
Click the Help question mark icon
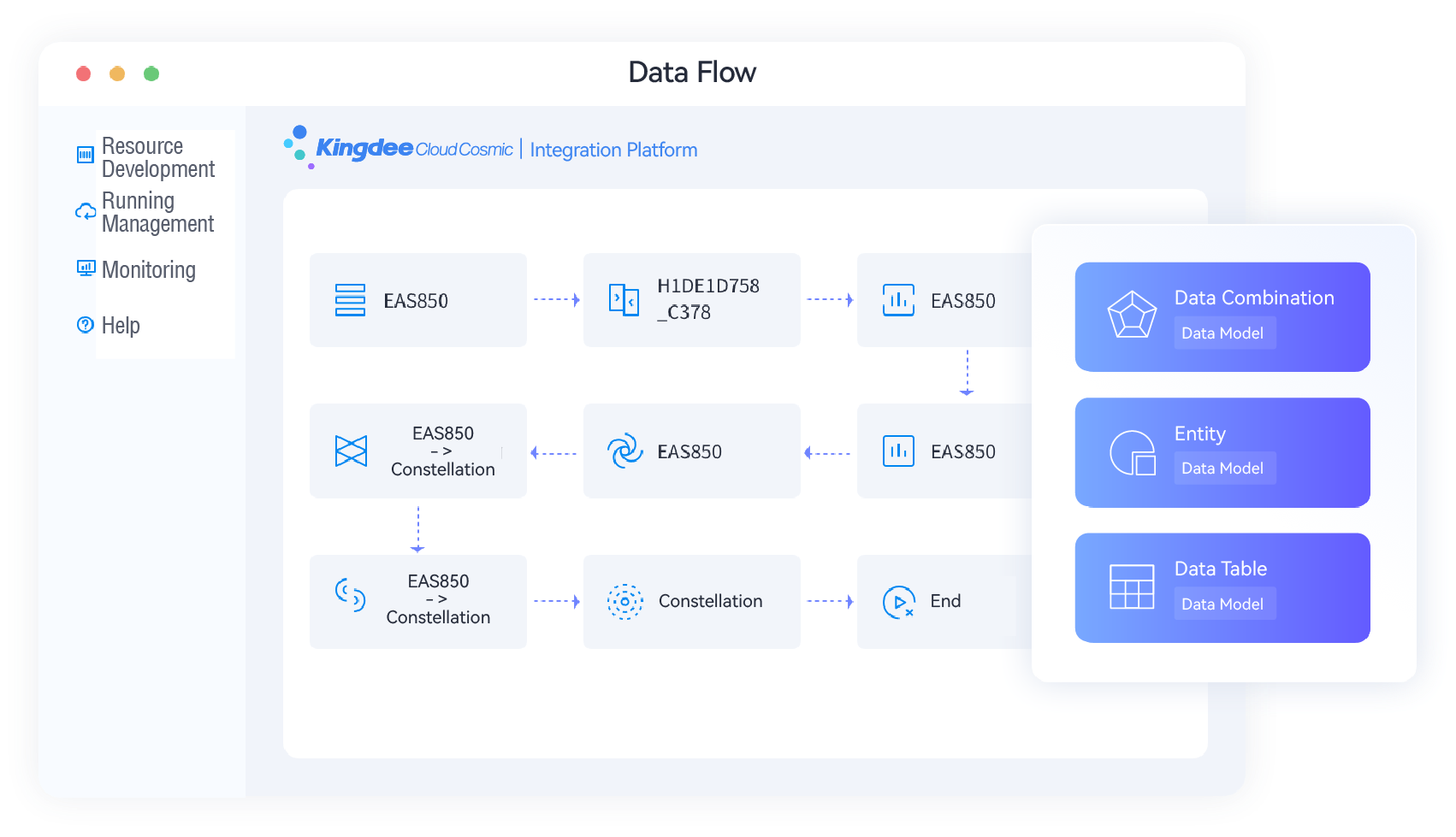tap(86, 325)
